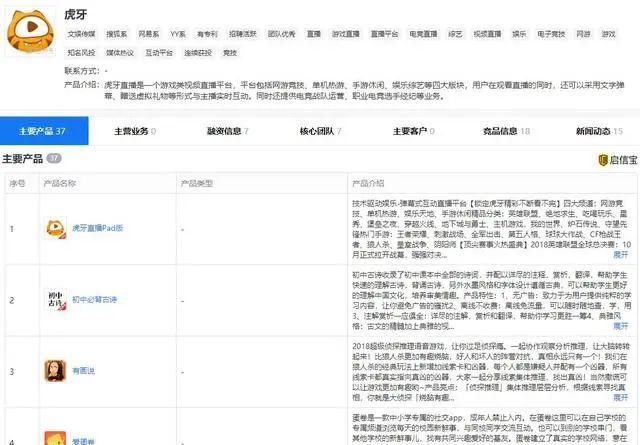Select the 网易系 tag

149,34
